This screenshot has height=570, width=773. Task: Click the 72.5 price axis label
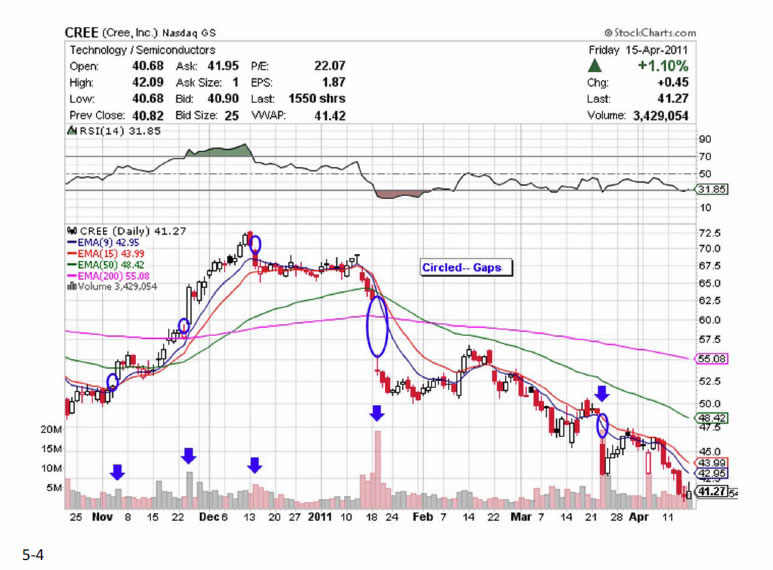click(x=709, y=233)
